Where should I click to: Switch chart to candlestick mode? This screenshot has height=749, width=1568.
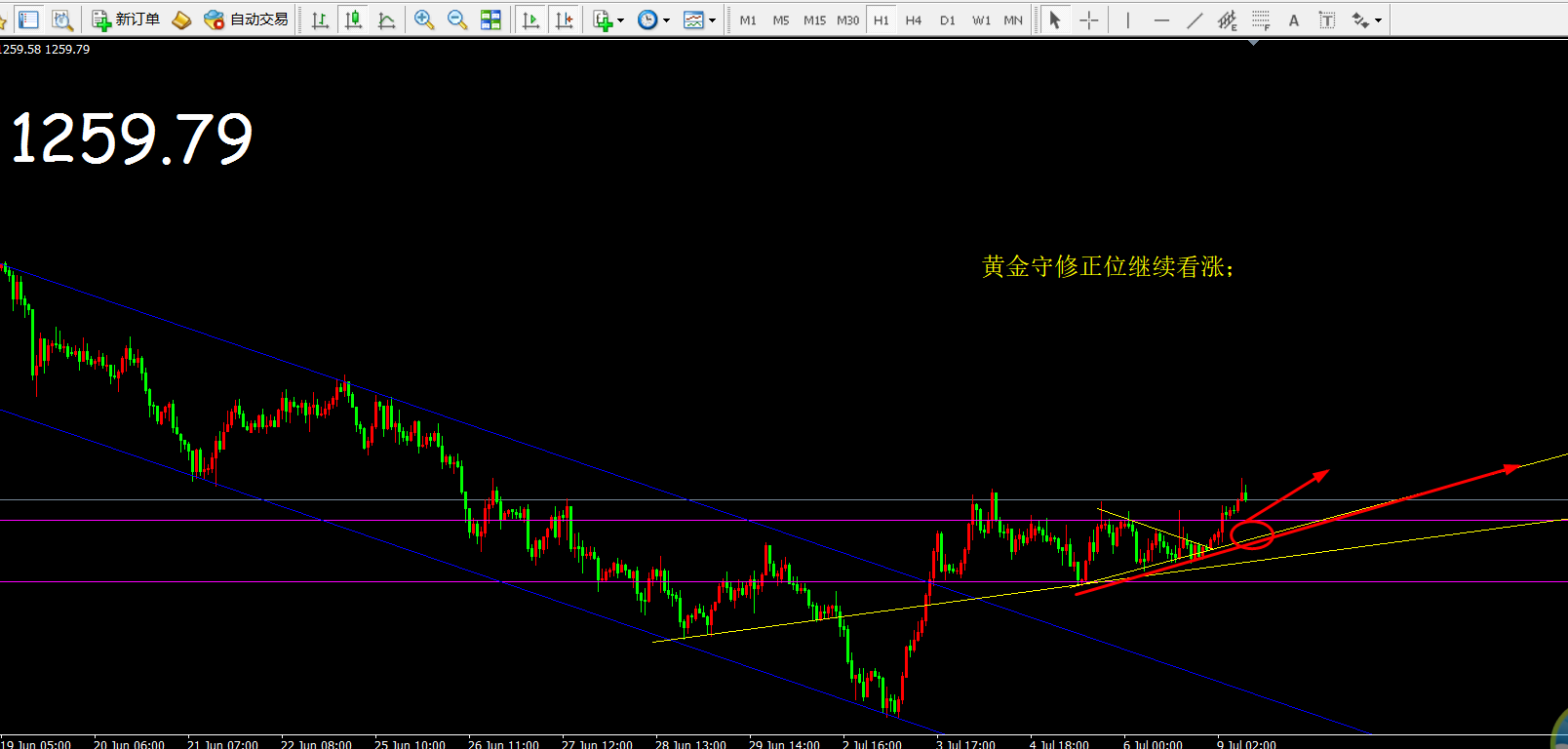tap(353, 20)
